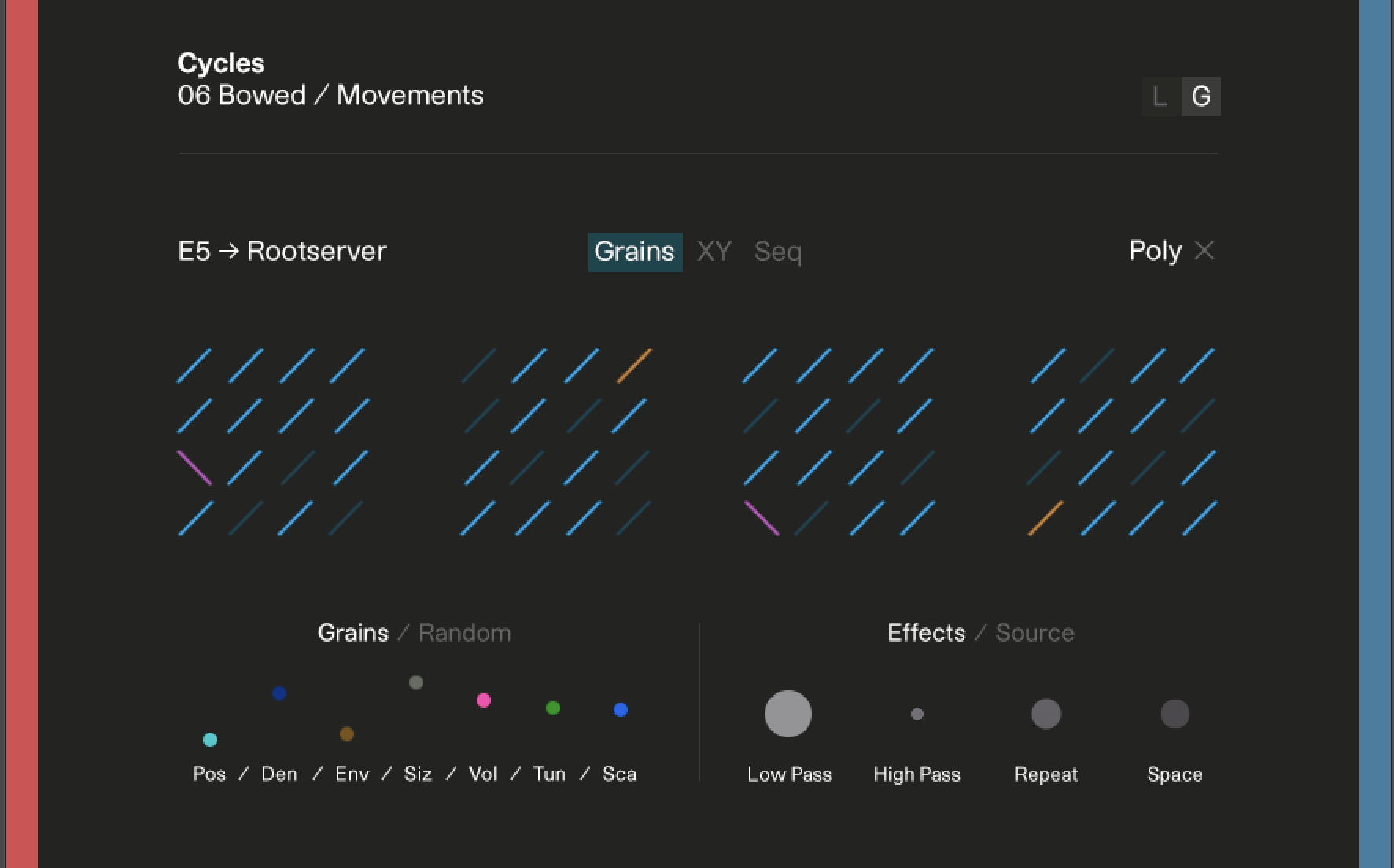
Task: Click the orange grain line in second grid
Action: [x=634, y=366]
